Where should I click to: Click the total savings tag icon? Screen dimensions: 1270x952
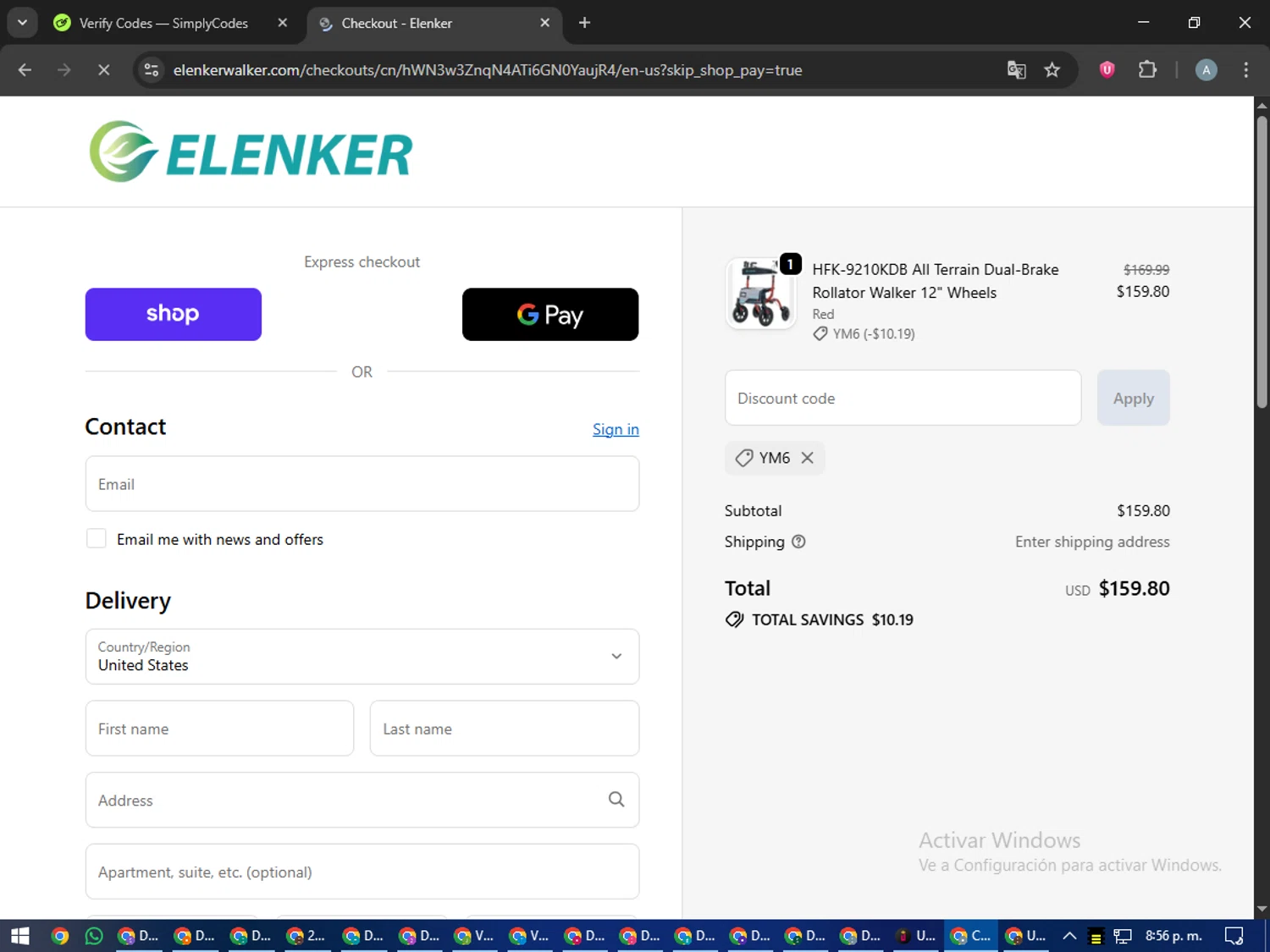(734, 619)
